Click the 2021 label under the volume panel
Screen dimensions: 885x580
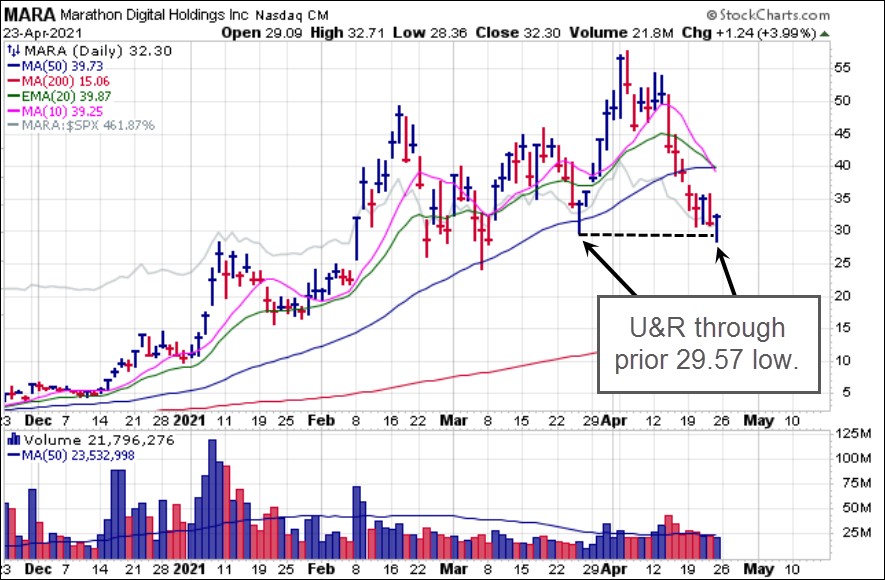click(x=189, y=568)
